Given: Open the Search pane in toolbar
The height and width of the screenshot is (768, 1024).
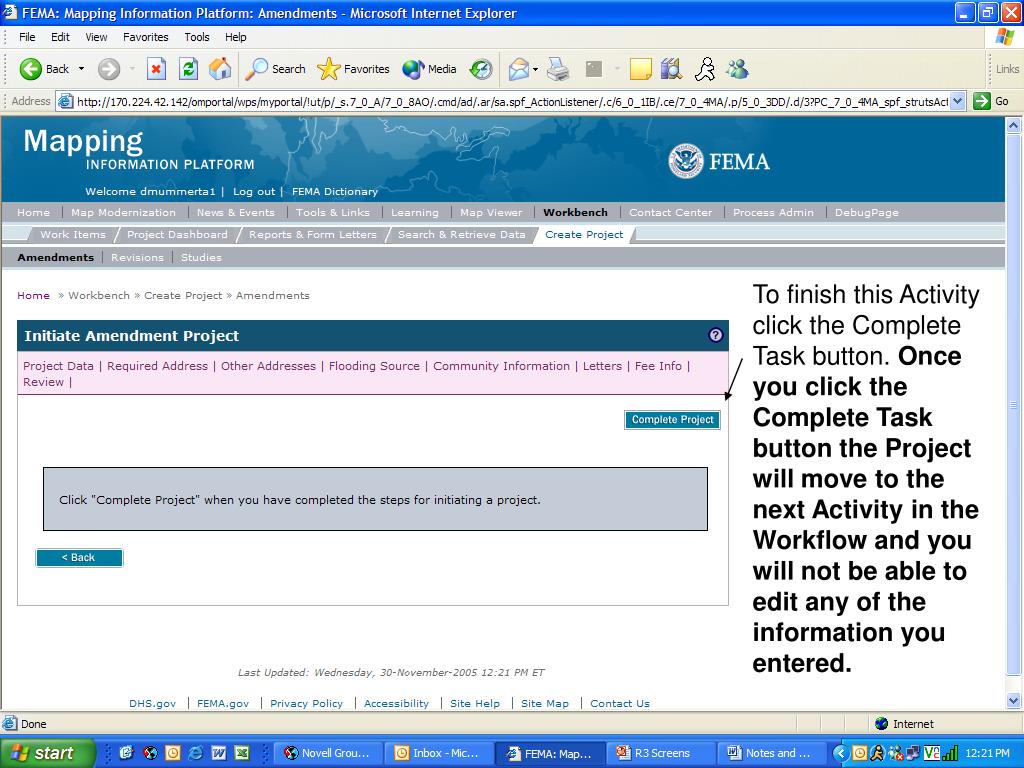Looking at the screenshot, I should click(275, 69).
